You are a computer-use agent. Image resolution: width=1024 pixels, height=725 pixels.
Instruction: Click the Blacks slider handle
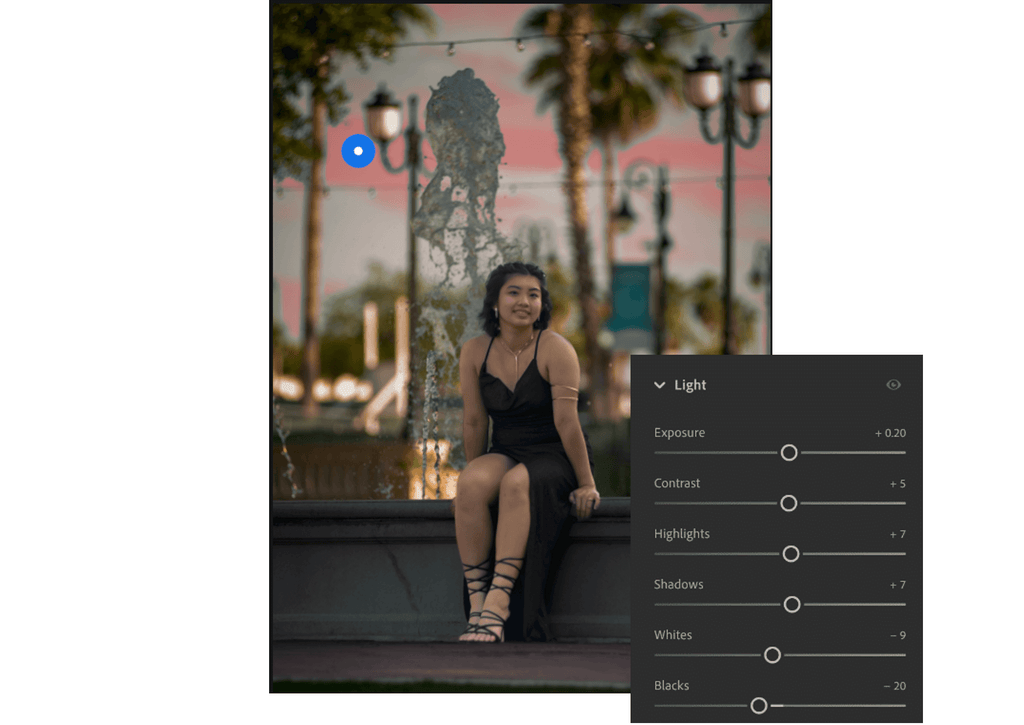(x=759, y=705)
